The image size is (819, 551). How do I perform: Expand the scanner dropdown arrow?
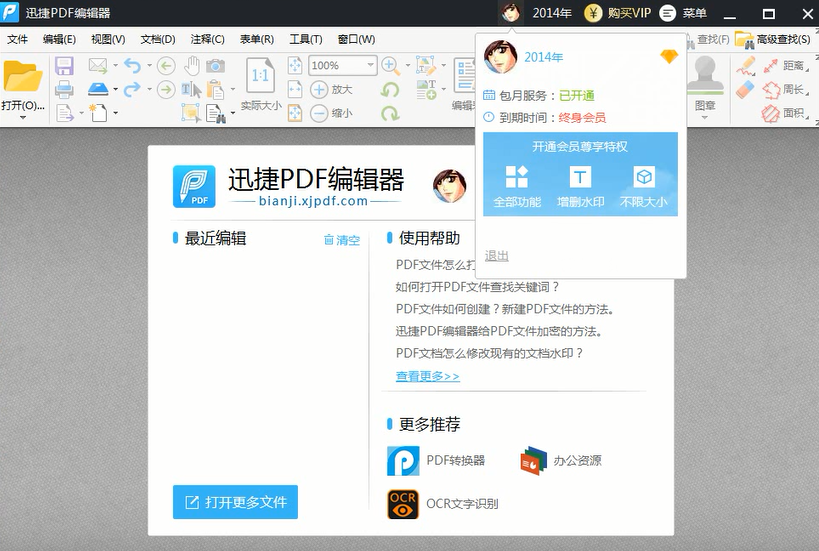pos(115,89)
